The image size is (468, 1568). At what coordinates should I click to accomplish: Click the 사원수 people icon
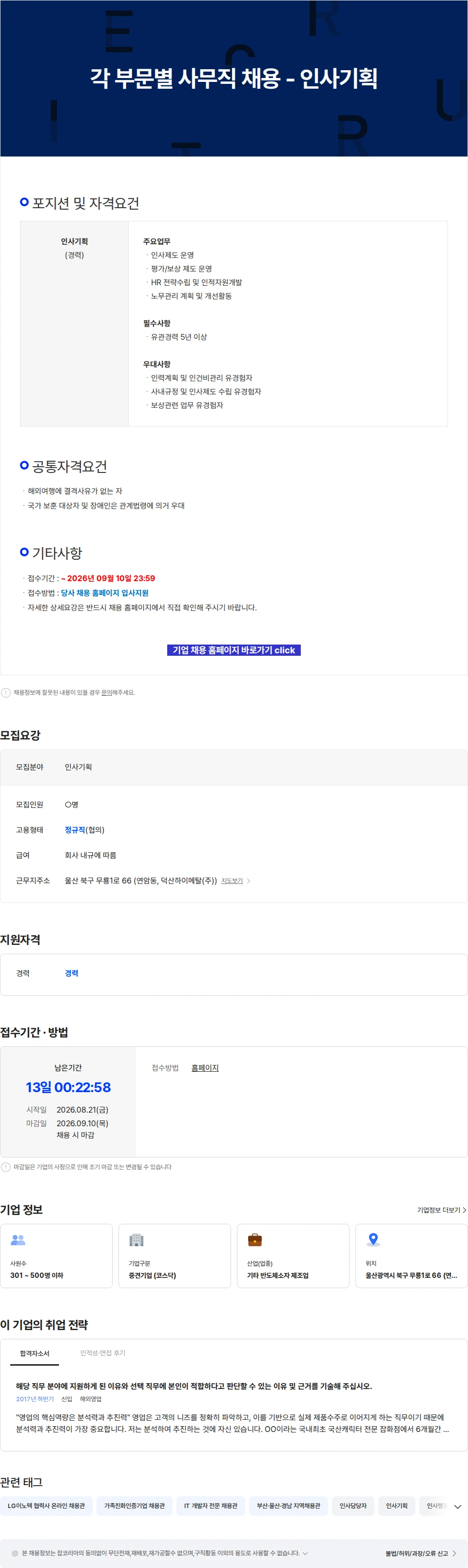18,1239
